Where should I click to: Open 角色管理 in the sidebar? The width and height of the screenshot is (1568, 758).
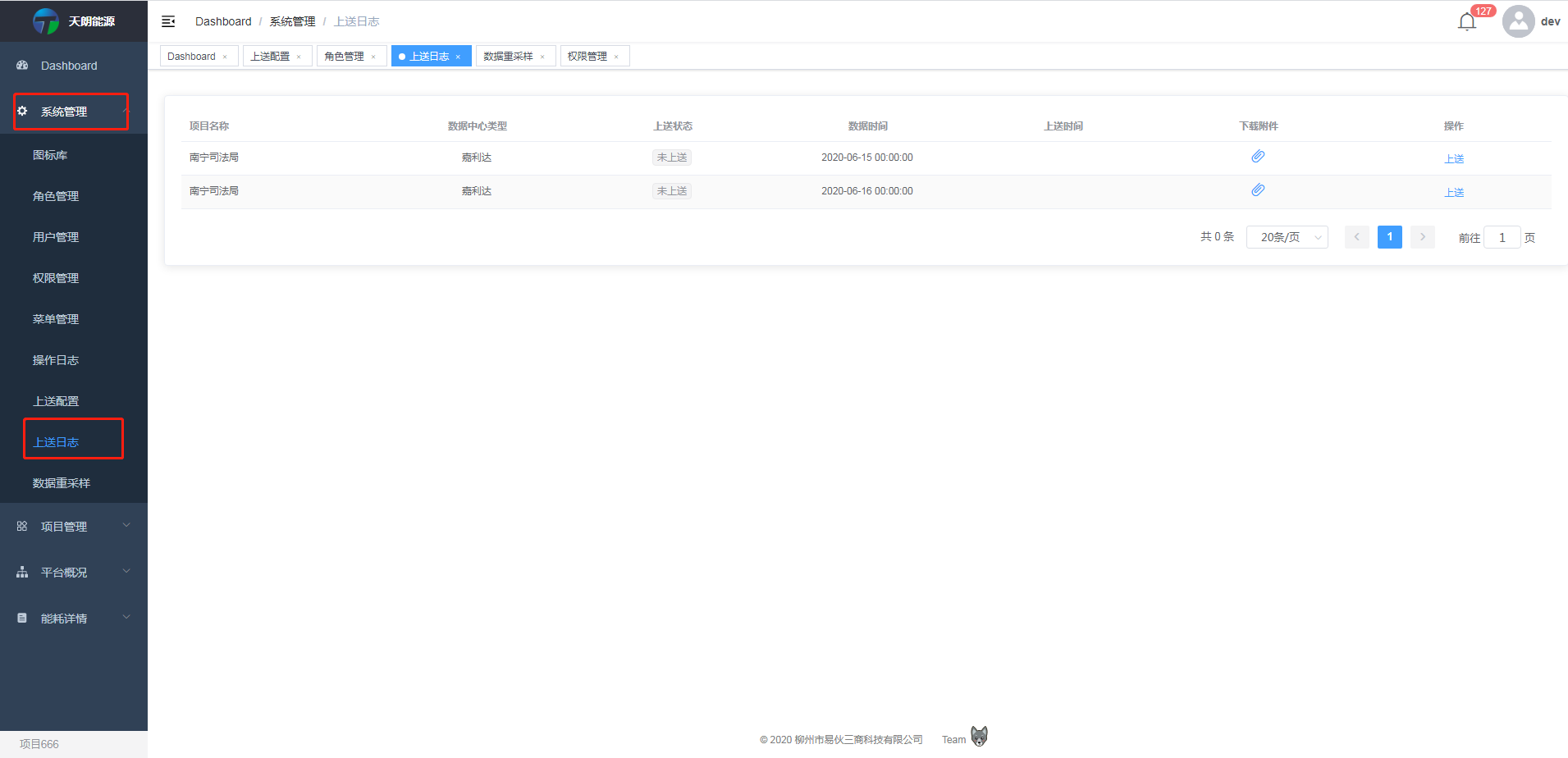[74, 196]
